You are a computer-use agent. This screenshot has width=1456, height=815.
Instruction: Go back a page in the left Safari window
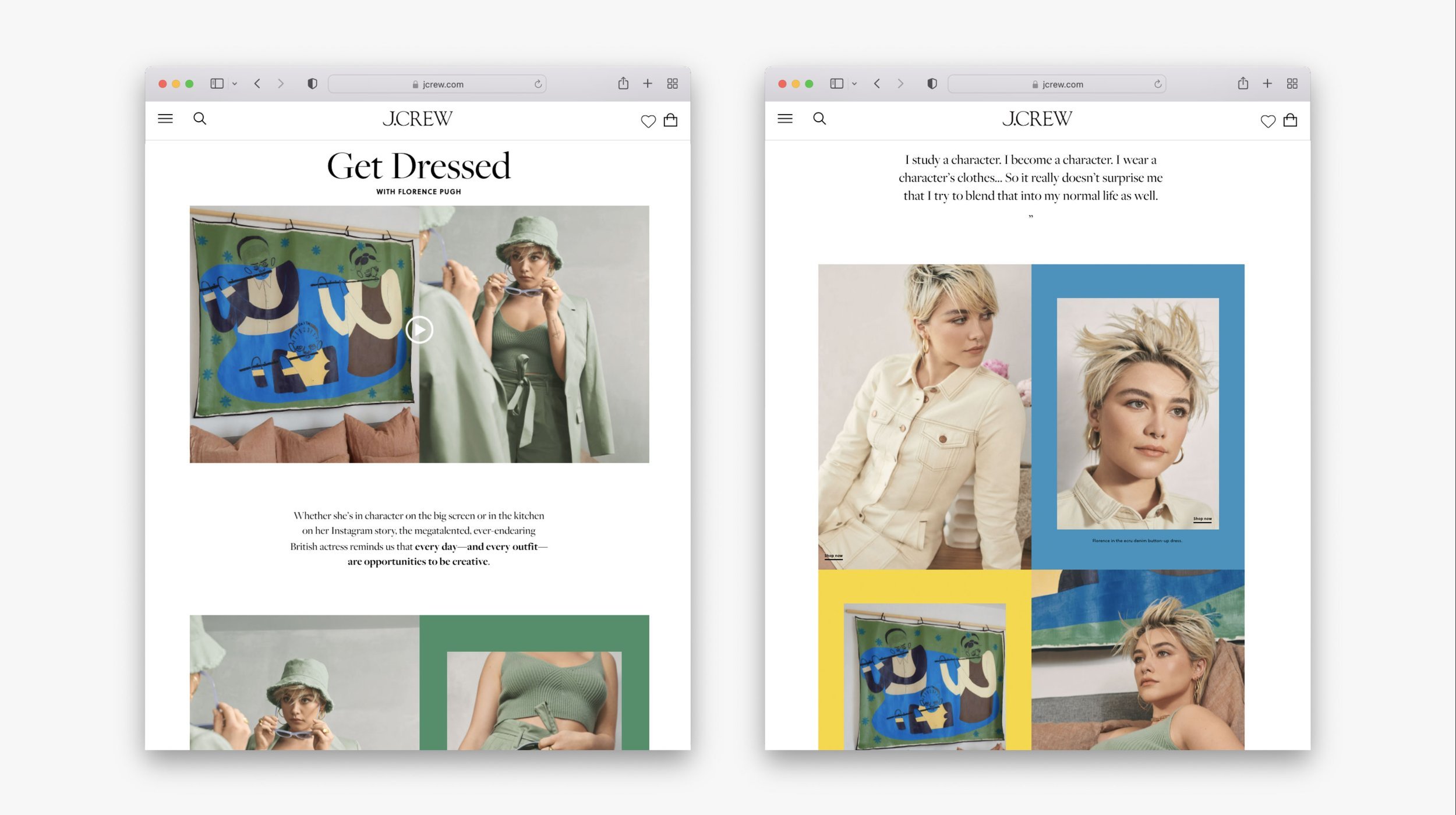pos(257,84)
